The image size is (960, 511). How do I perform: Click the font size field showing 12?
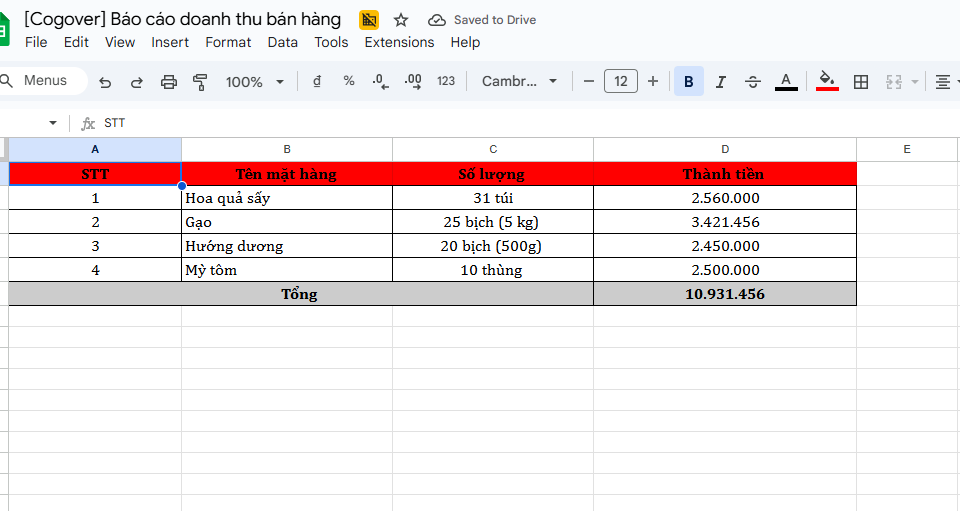click(621, 81)
